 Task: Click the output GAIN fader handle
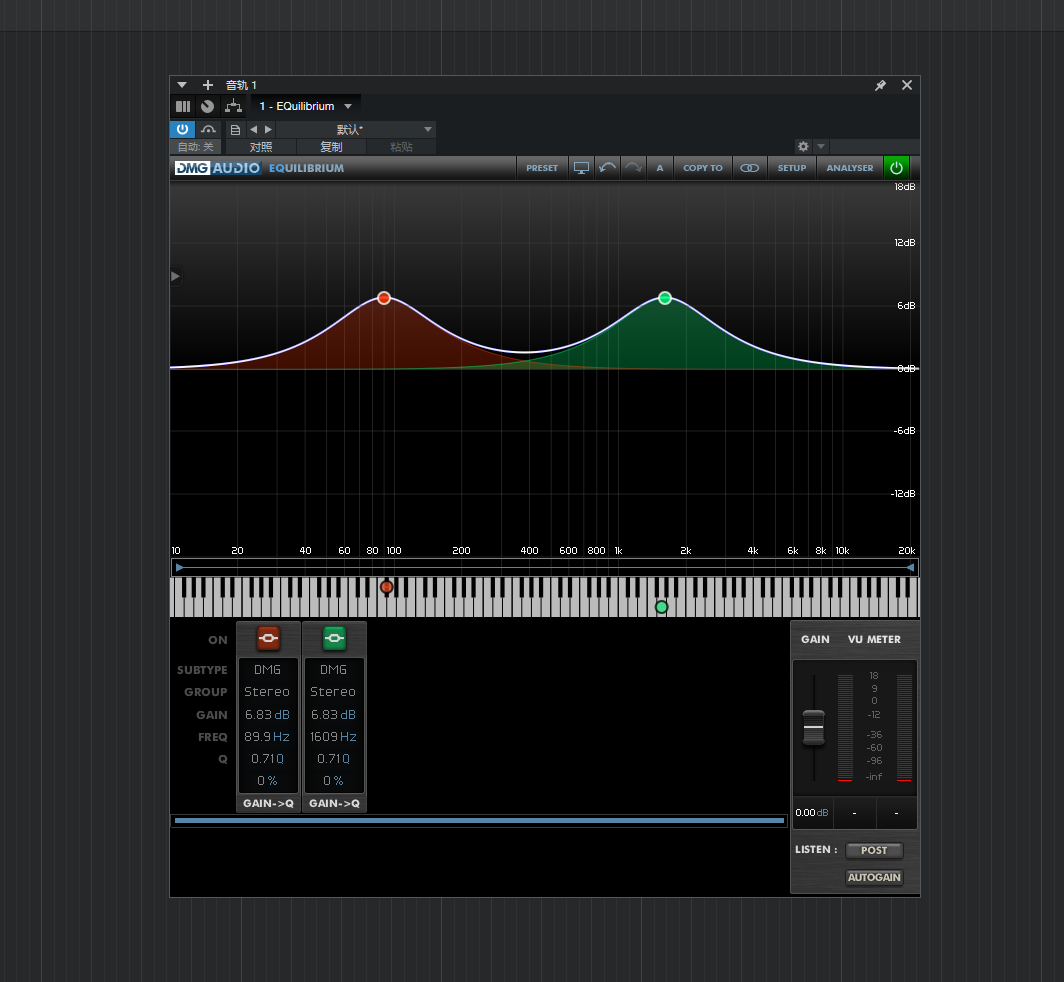point(814,728)
